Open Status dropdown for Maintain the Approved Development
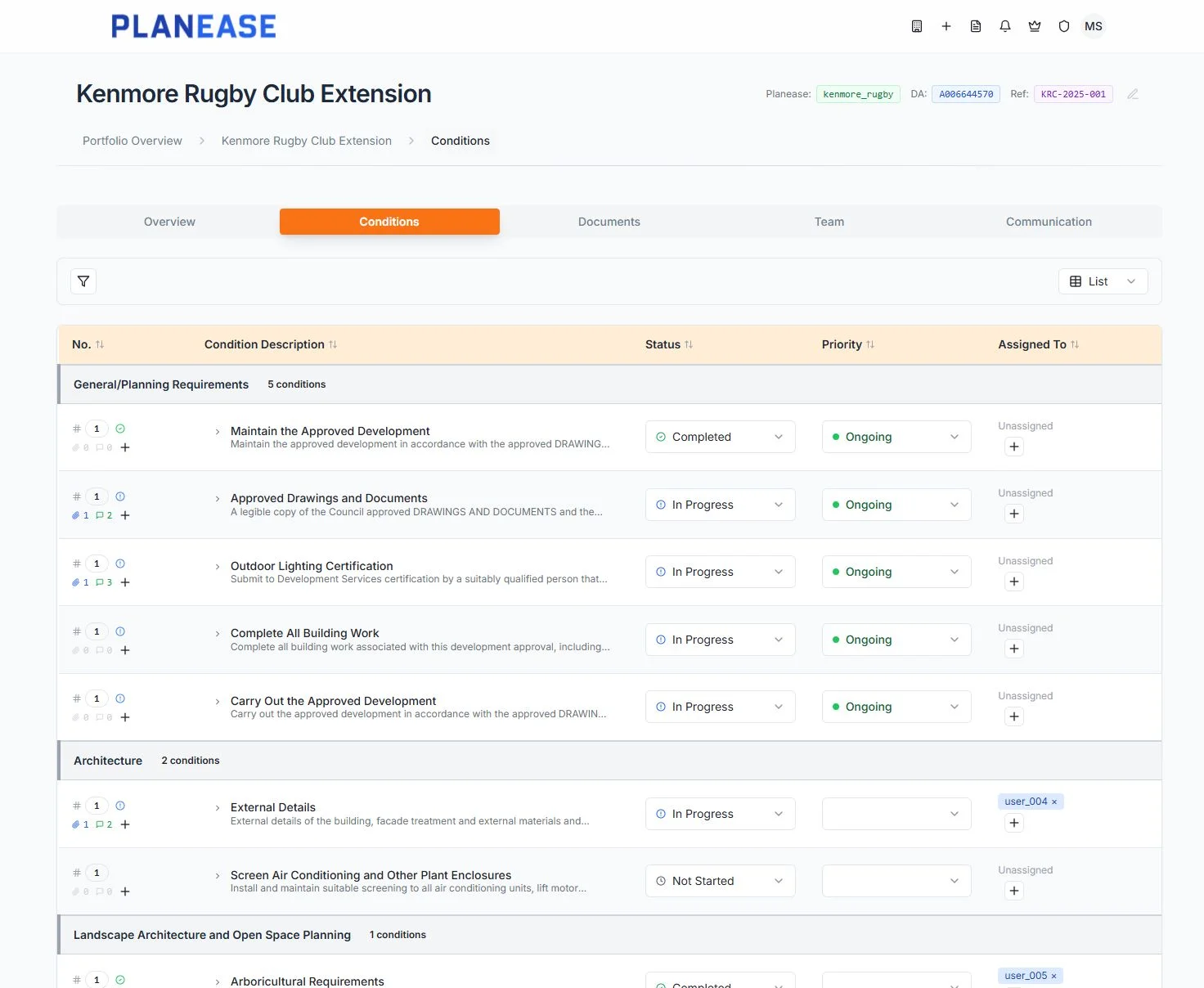Screen dimensions: 1204x988 coord(720,437)
